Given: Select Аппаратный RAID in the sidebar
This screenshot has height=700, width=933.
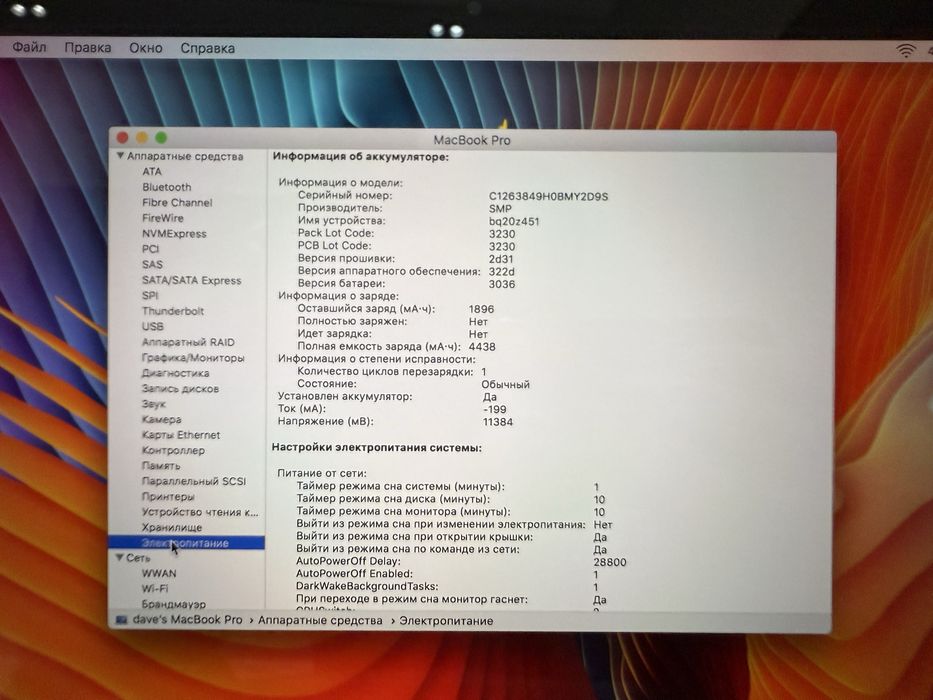Looking at the screenshot, I should (x=188, y=342).
